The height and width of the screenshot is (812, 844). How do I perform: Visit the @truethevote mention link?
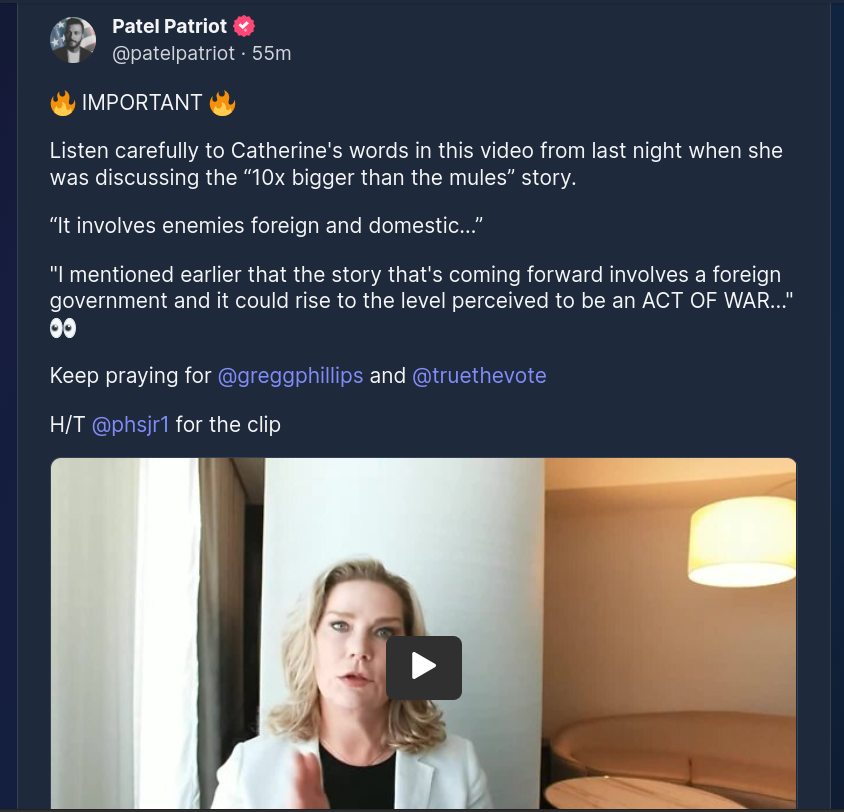pos(479,376)
